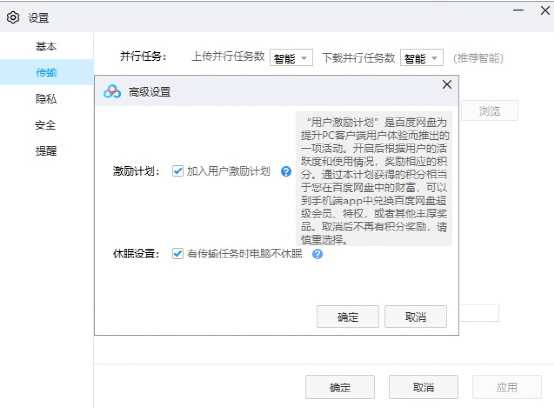Click 取消 in the 高级设置 dialog
The width and height of the screenshot is (554, 408).
click(x=416, y=317)
